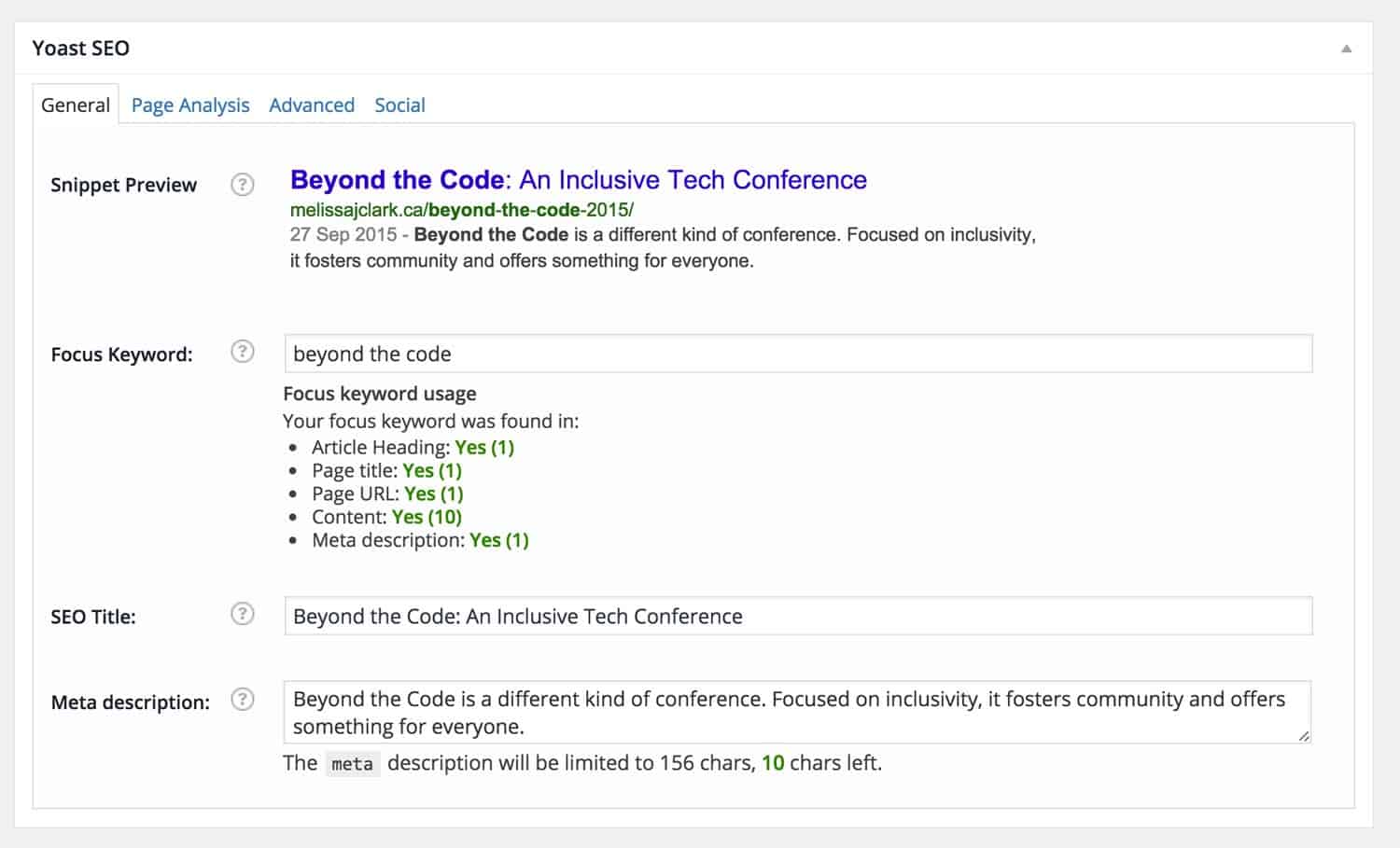
Task: Open help icon beside Snippet Preview
Action: (243, 184)
